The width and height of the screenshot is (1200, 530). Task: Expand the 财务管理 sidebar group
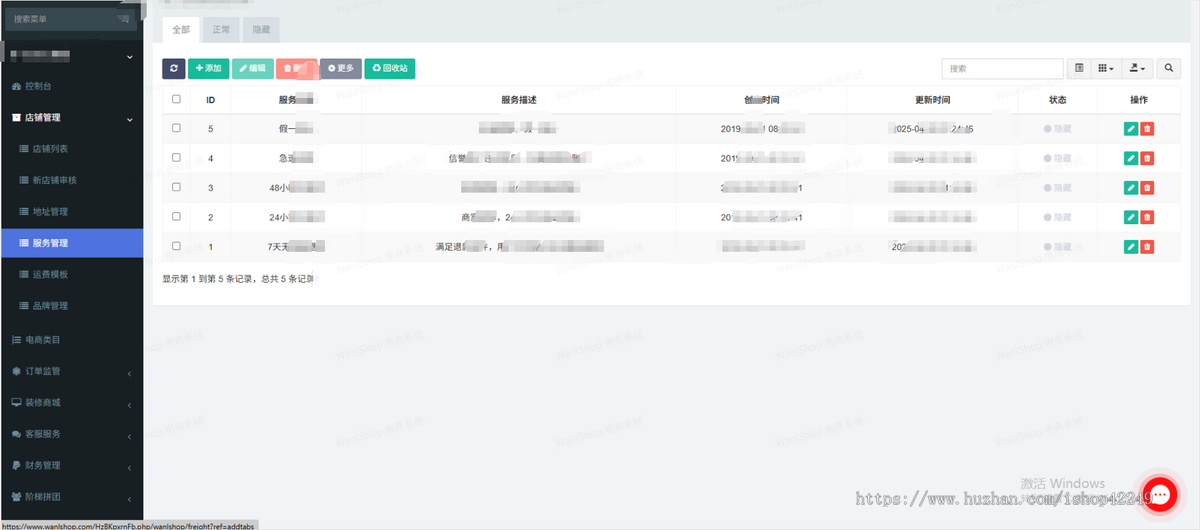(x=72, y=465)
